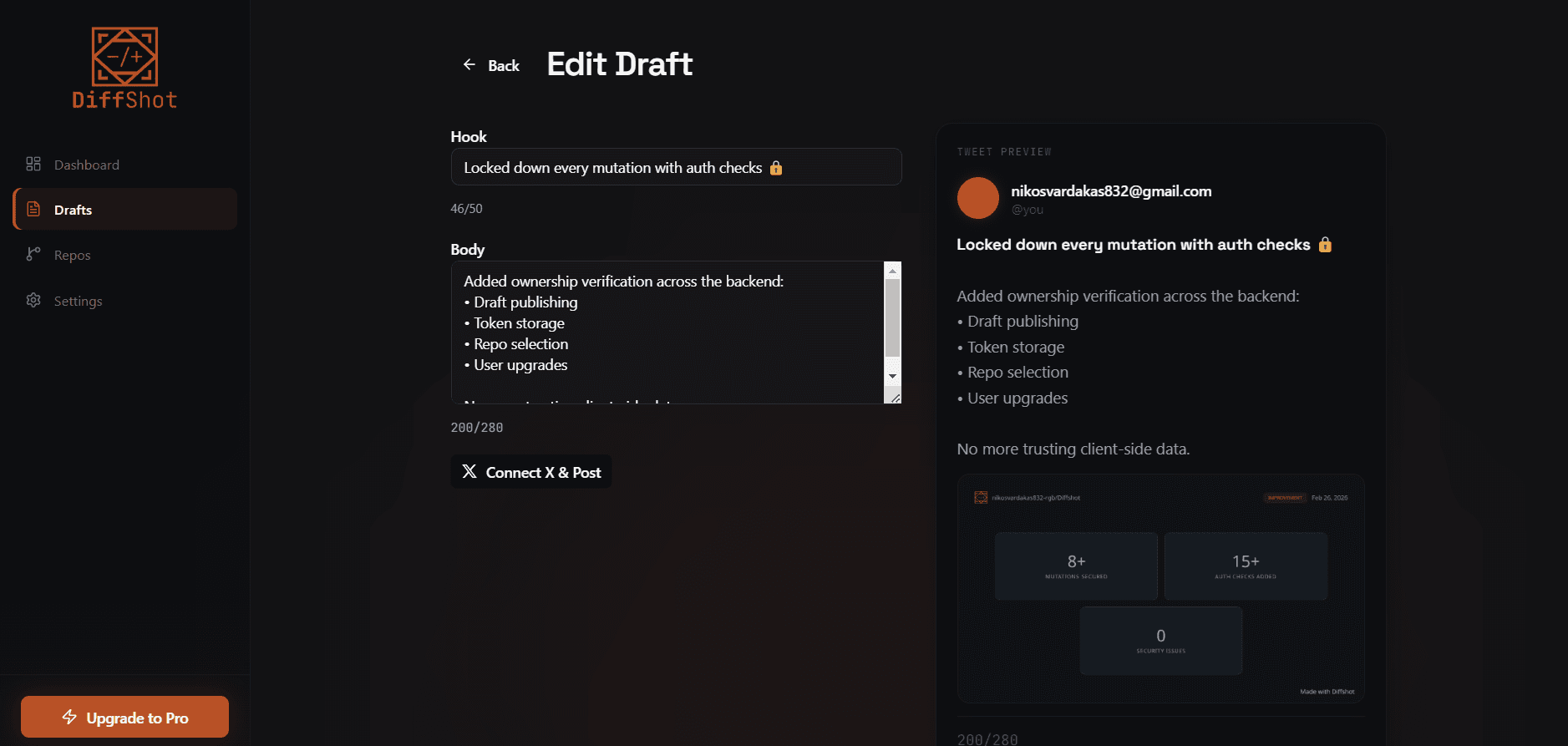Open the Repos menu item
The width and height of the screenshot is (1568, 746).
click(125, 255)
